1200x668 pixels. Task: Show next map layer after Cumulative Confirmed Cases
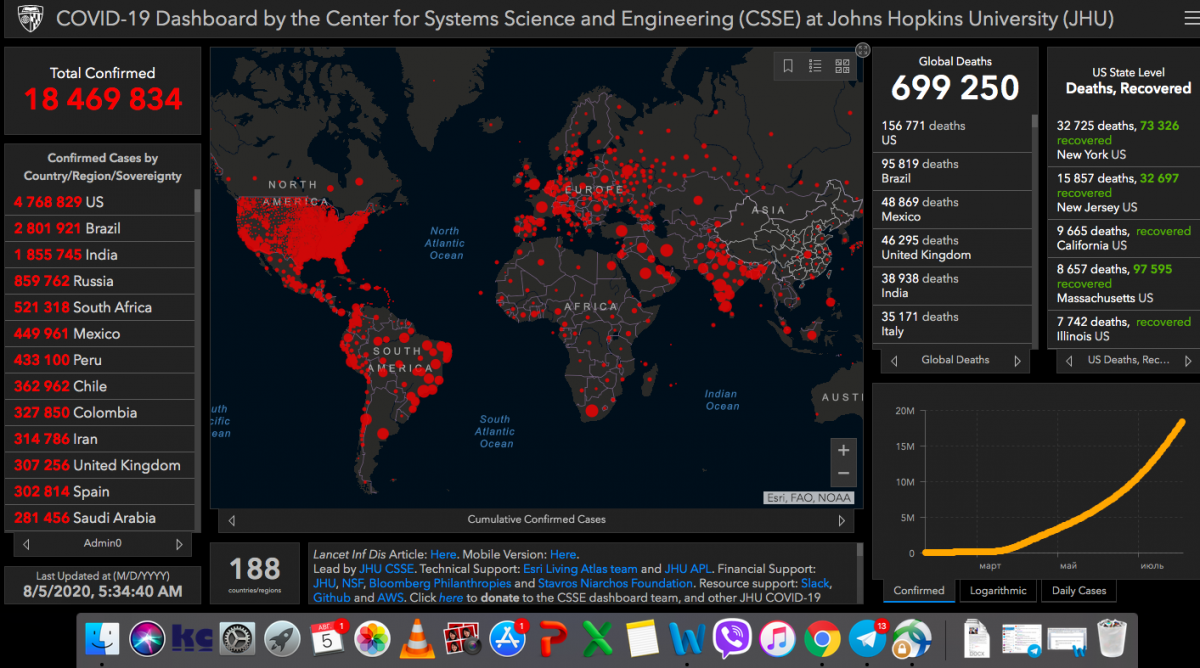coord(842,520)
